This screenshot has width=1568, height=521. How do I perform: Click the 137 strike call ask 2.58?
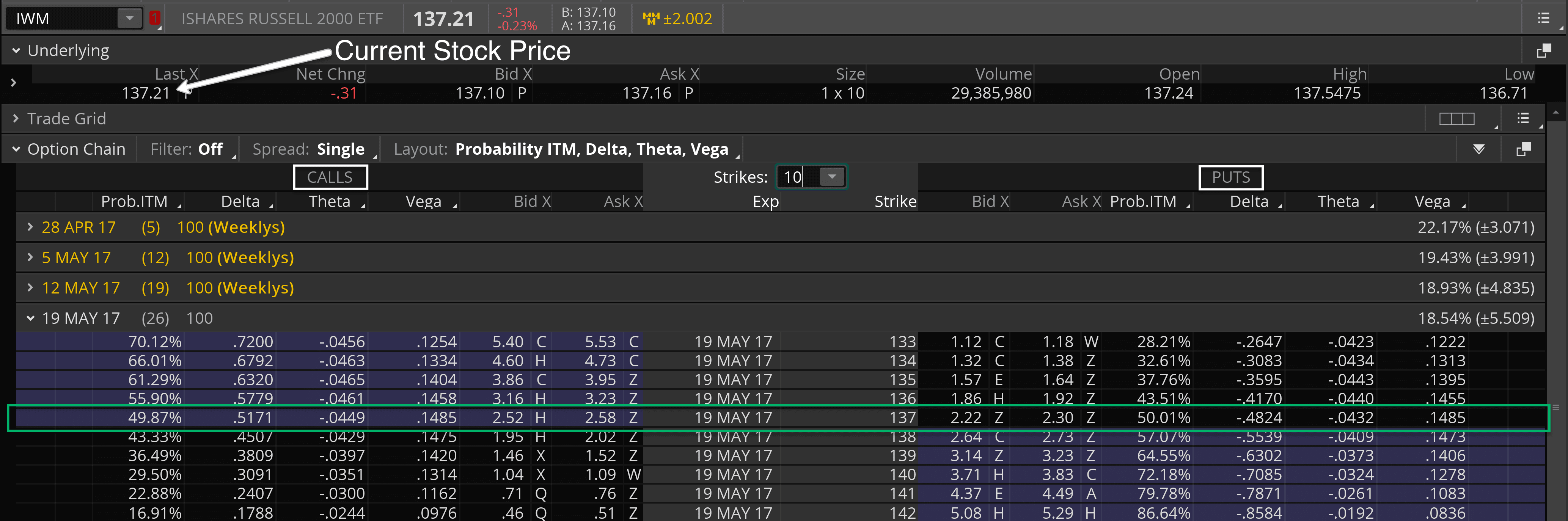[600, 417]
